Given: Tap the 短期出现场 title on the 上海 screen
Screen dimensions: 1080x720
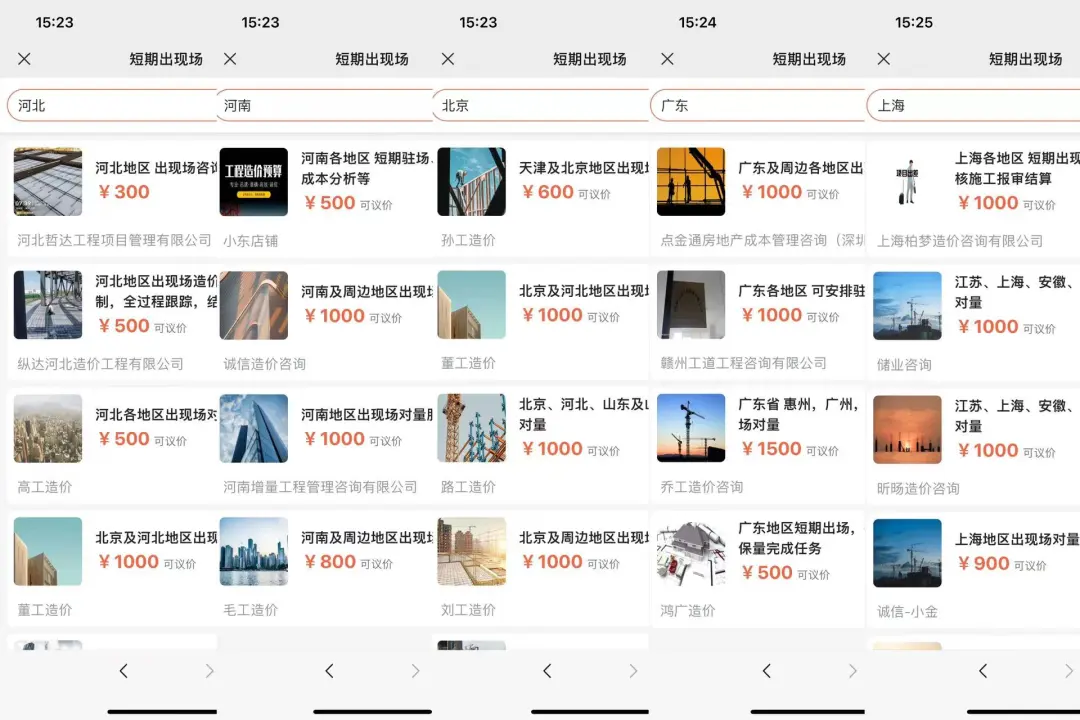Looking at the screenshot, I should [x=1024, y=59].
